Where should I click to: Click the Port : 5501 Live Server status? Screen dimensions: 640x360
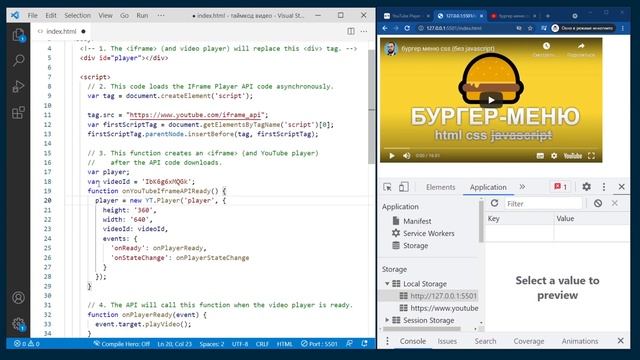pos(319,344)
